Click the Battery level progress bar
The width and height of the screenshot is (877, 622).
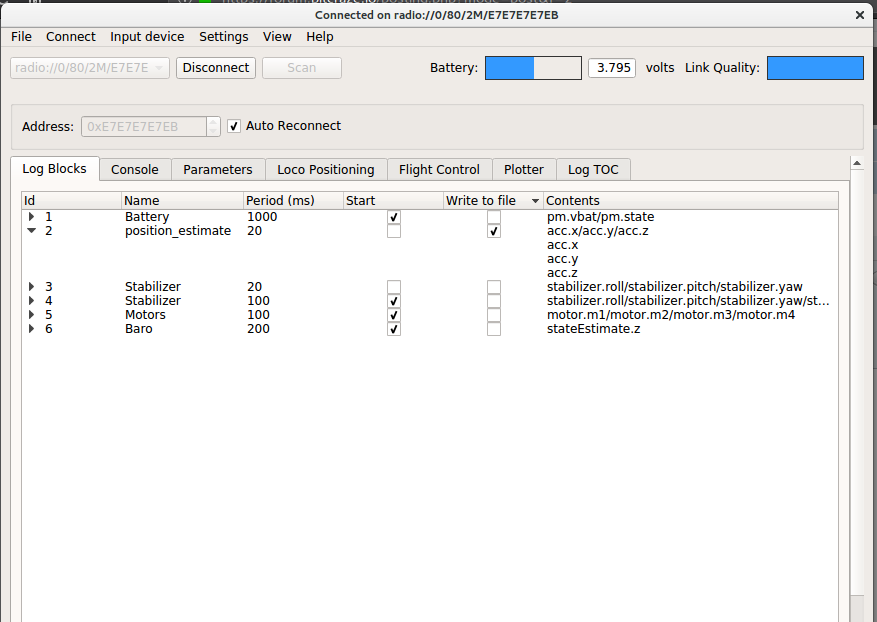click(x=533, y=68)
